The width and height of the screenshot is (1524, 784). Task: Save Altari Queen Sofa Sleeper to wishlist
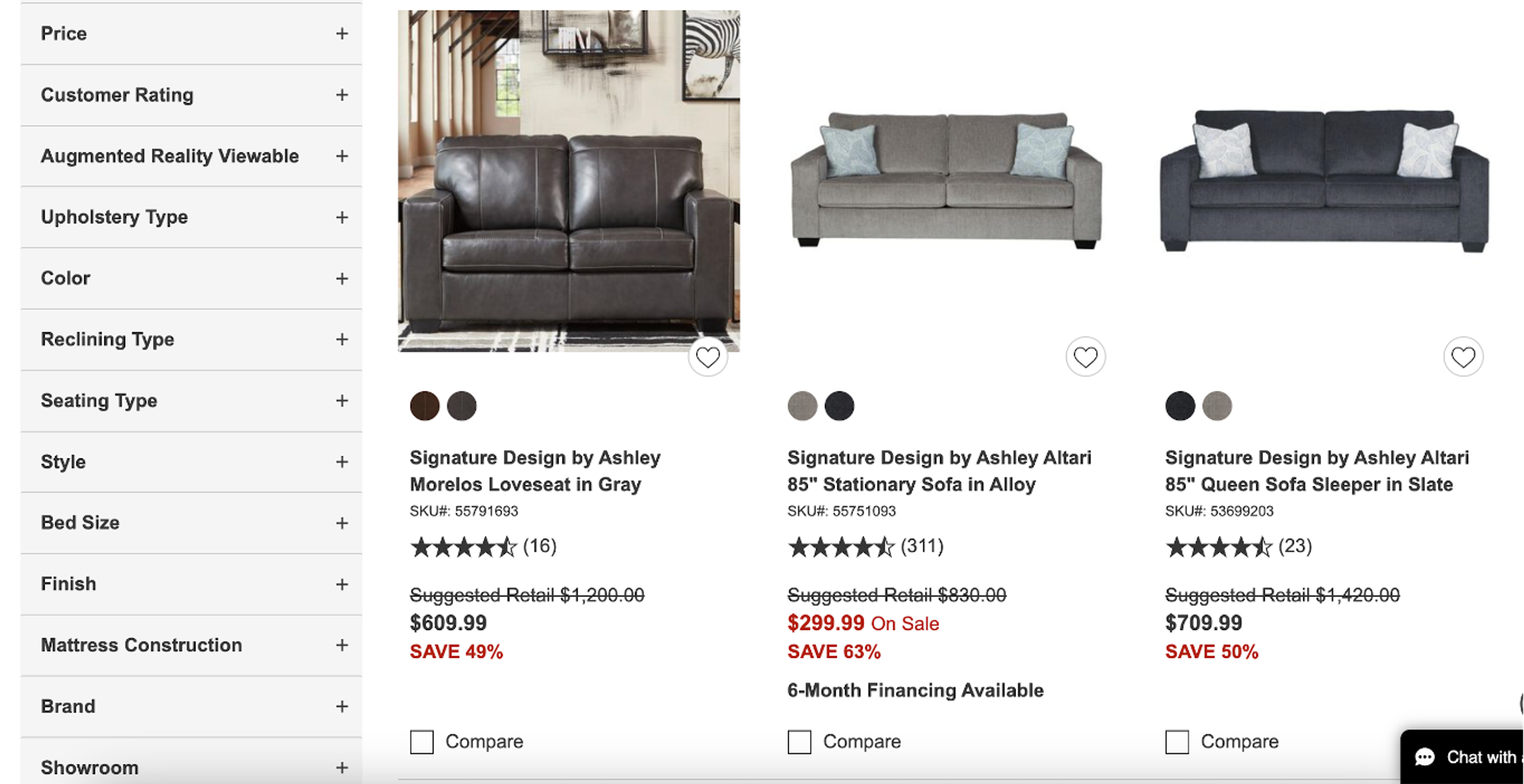point(1463,357)
